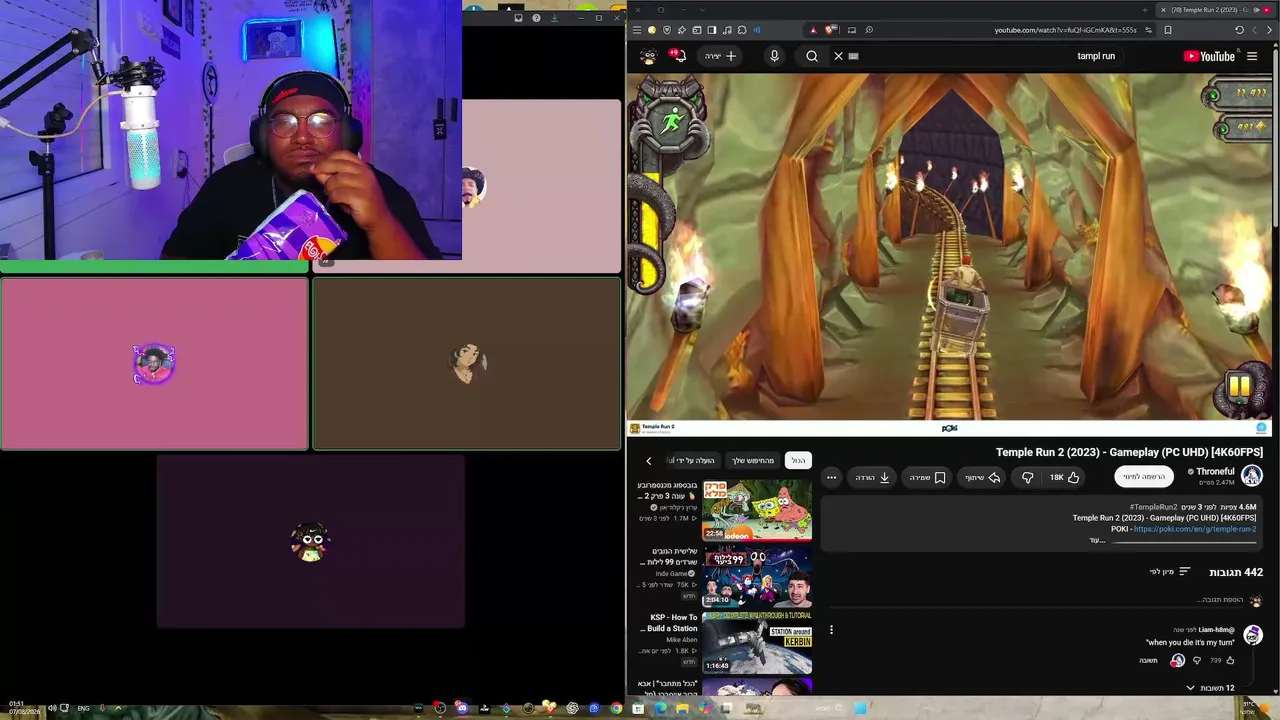The image size is (1280, 720).
Task: Open the system tray volume icon
Action: click(52, 708)
